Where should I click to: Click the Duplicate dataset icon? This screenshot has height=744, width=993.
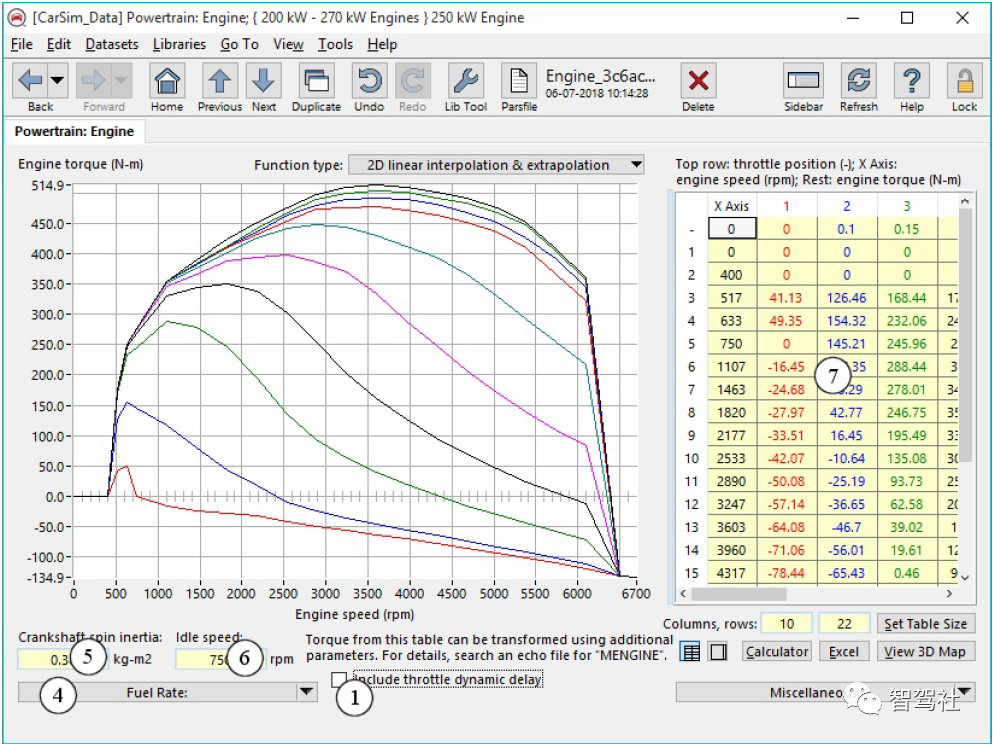(316, 81)
